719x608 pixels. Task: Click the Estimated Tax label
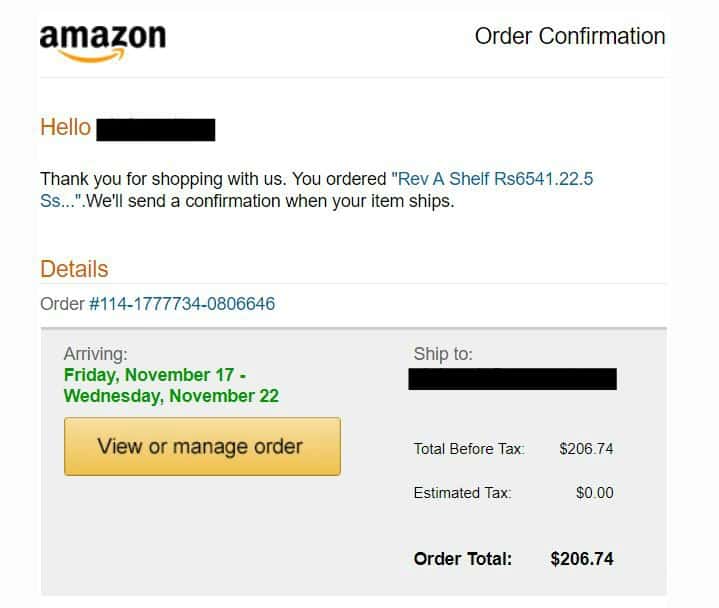(462, 492)
